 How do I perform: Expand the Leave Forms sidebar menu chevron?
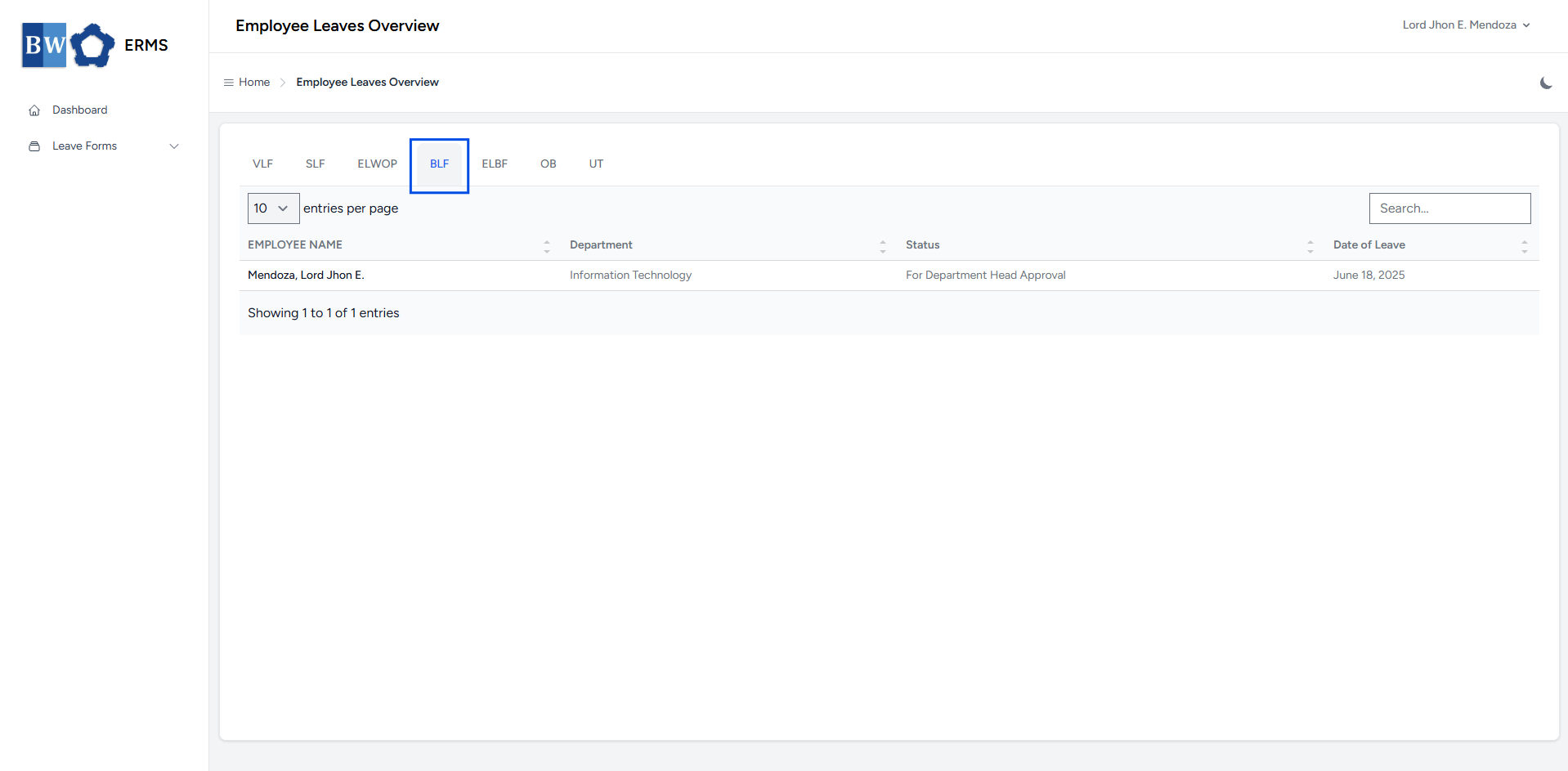point(174,146)
